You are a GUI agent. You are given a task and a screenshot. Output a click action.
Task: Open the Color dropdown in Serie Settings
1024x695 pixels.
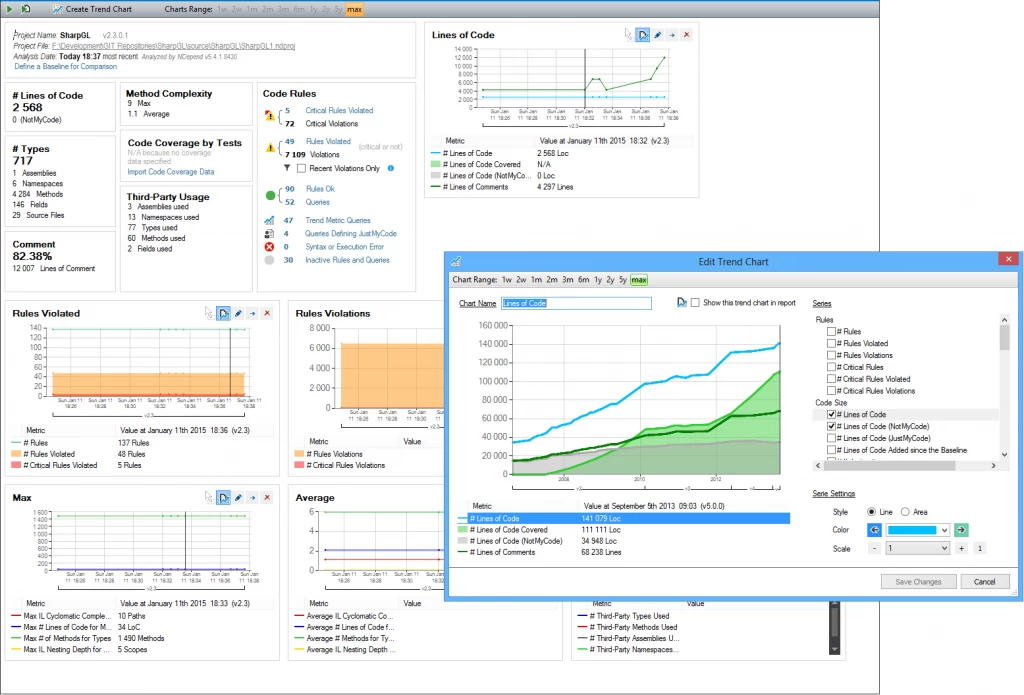[943, 529]
